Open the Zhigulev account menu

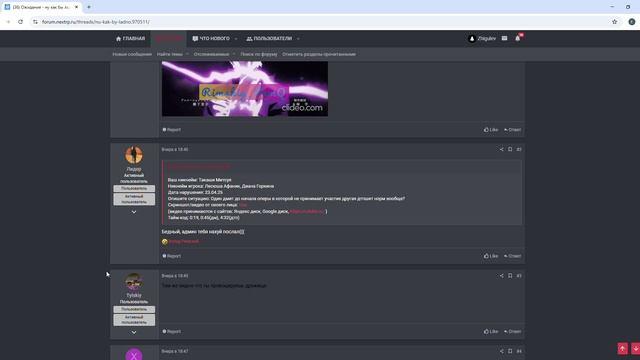(x=482, y=38)
